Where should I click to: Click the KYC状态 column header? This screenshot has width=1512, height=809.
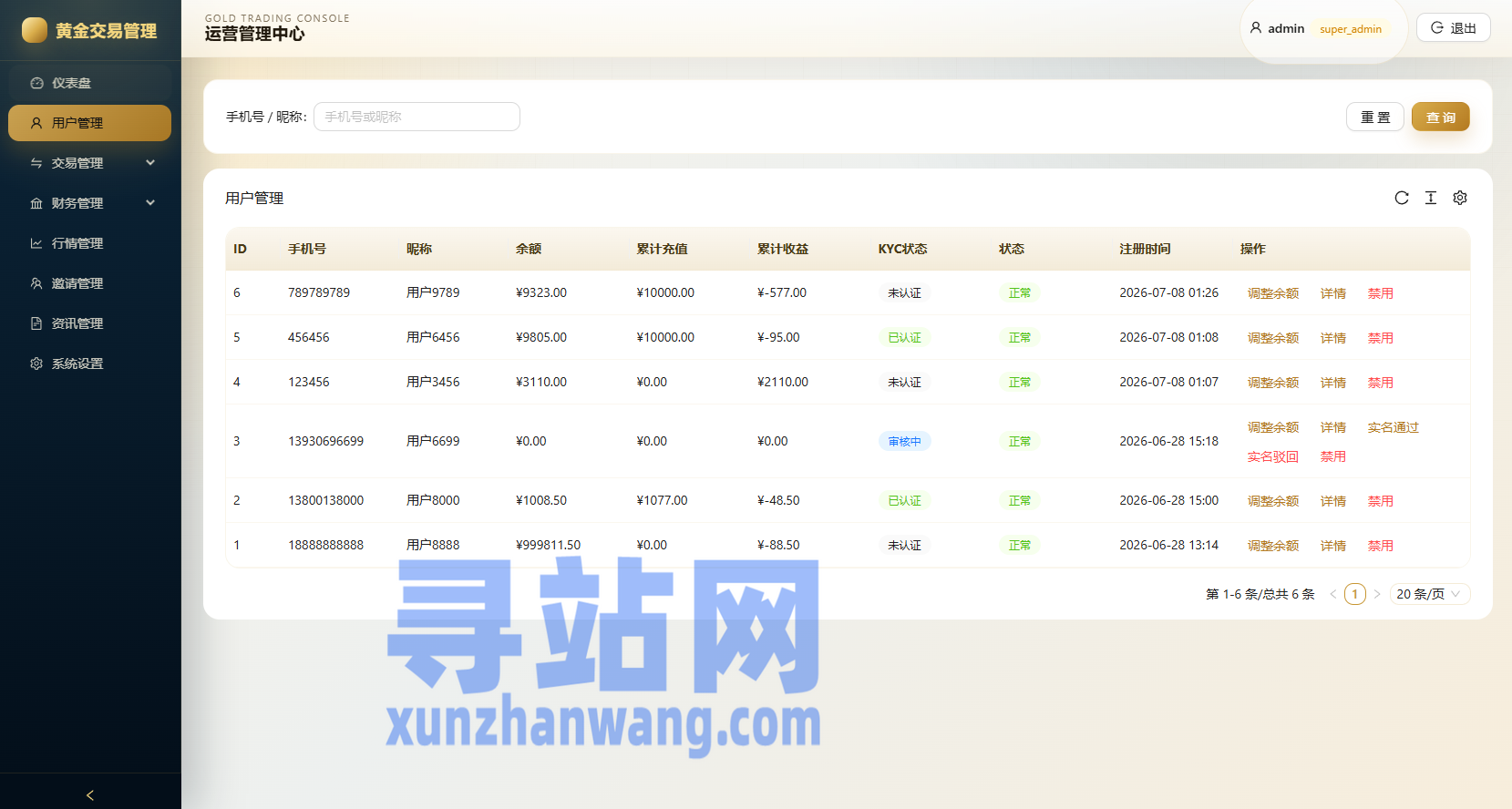coord(903,249)
